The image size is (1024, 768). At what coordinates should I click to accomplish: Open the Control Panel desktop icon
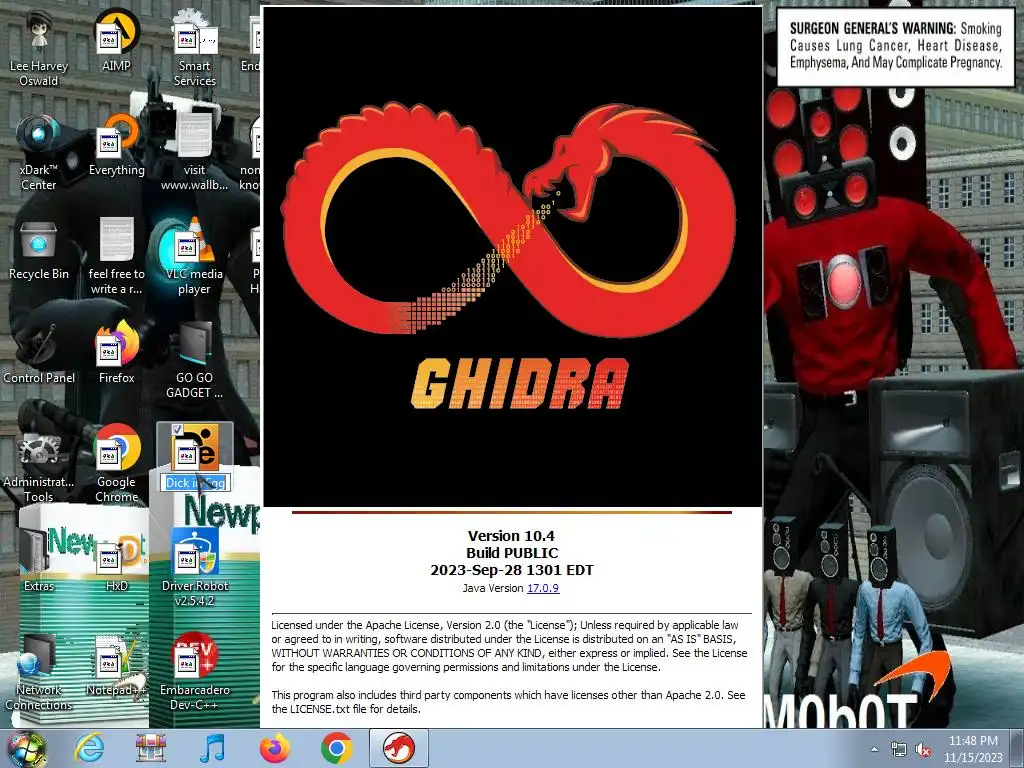pyautogui.click(x=39, y=353)
